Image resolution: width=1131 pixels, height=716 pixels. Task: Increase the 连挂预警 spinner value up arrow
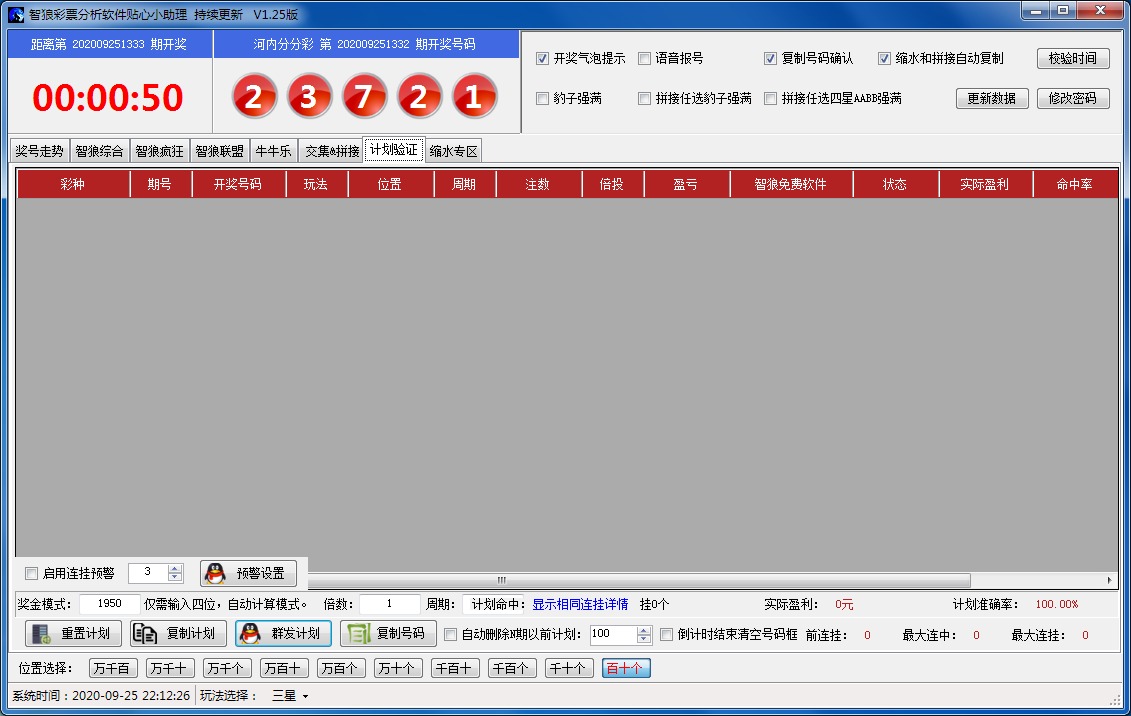pos(175,569)
